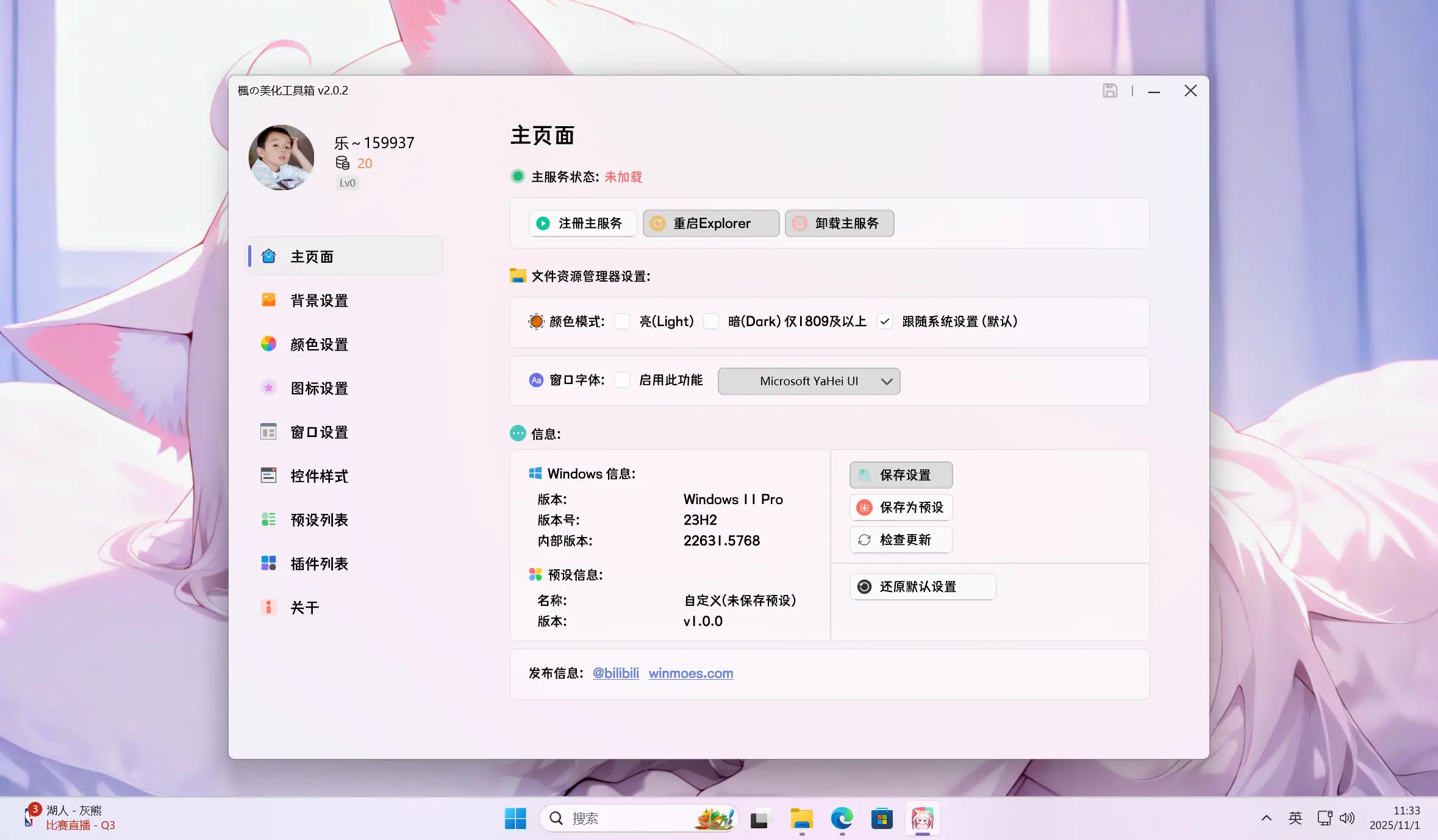Enable 启用此功能 for window font

coord(621,380)
